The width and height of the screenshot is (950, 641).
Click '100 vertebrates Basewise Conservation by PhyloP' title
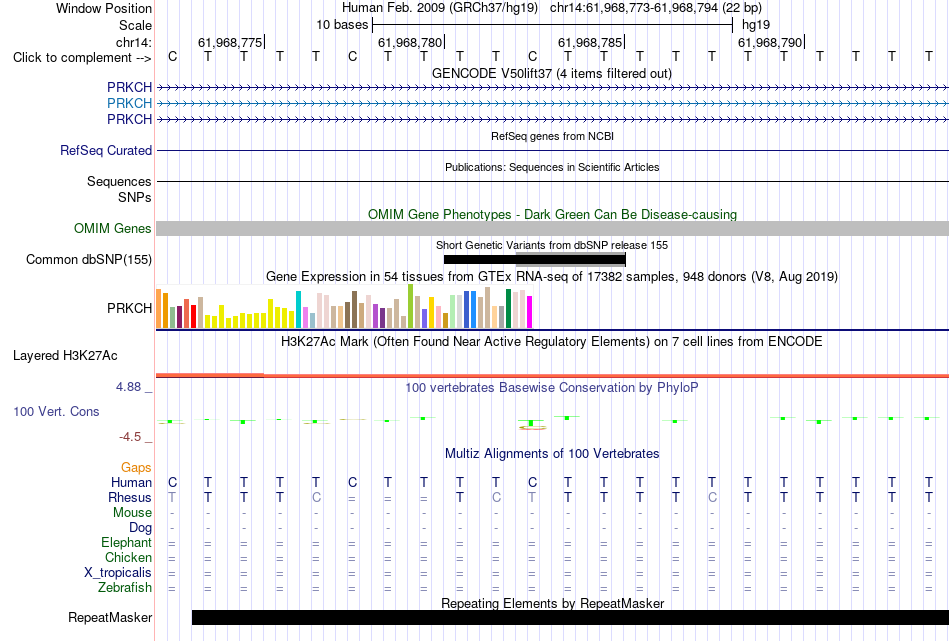point(551,387)
